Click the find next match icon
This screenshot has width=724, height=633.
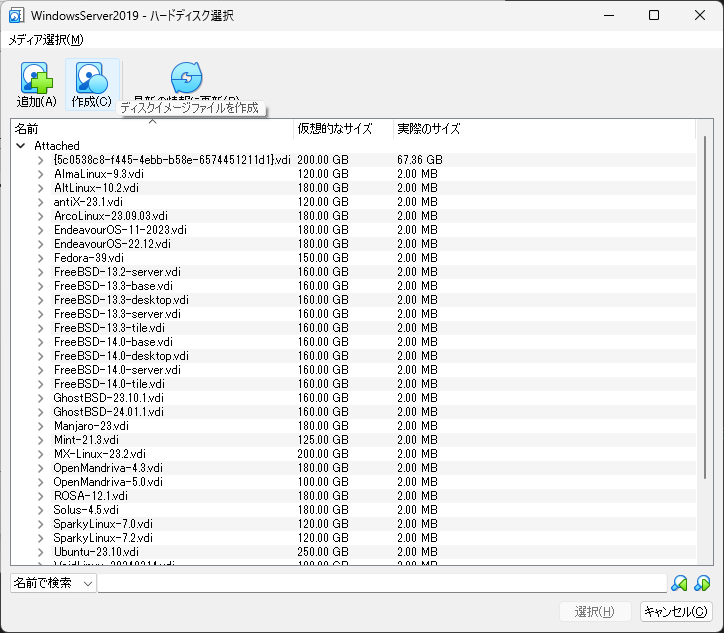[x=702, y=583]
